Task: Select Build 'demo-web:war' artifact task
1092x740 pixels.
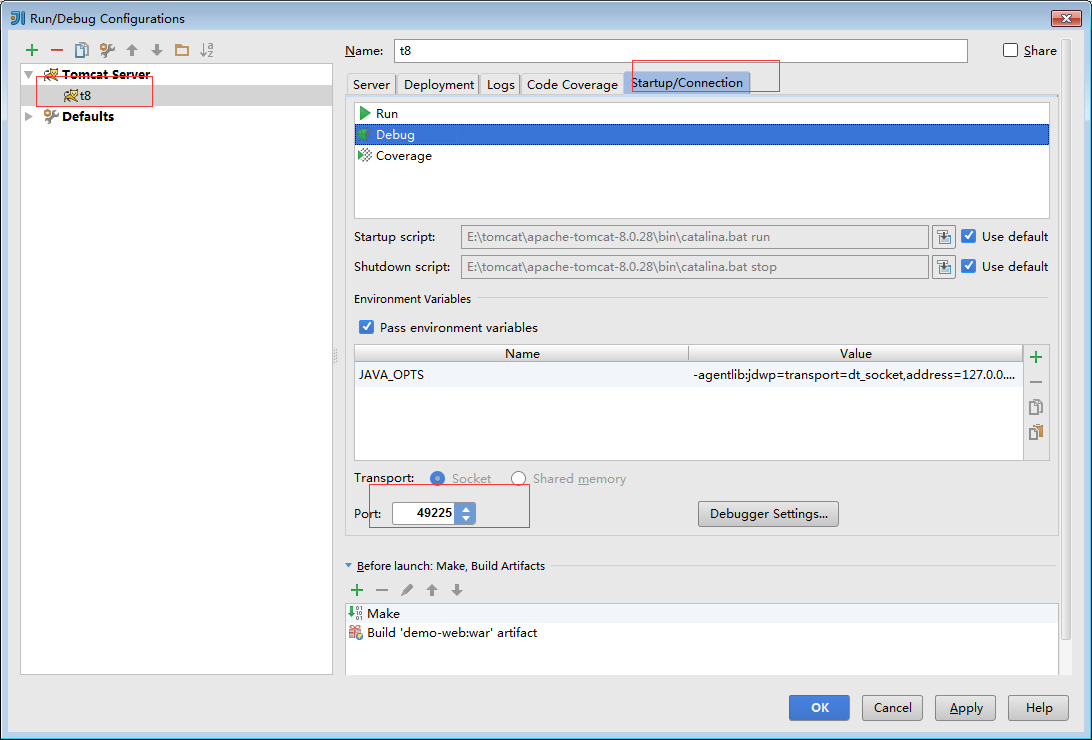Action: click(701, 633)
